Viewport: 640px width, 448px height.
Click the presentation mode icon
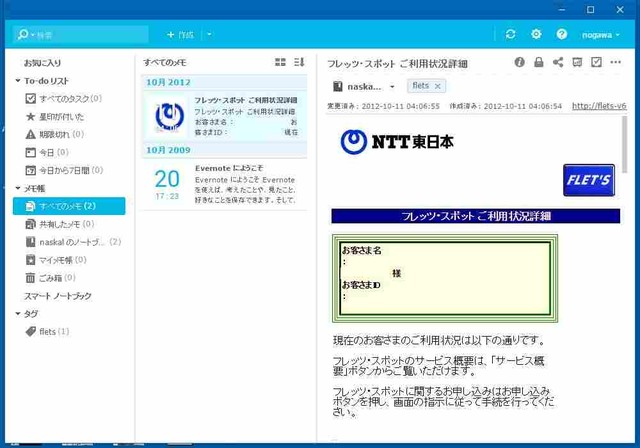pos(577,62)
